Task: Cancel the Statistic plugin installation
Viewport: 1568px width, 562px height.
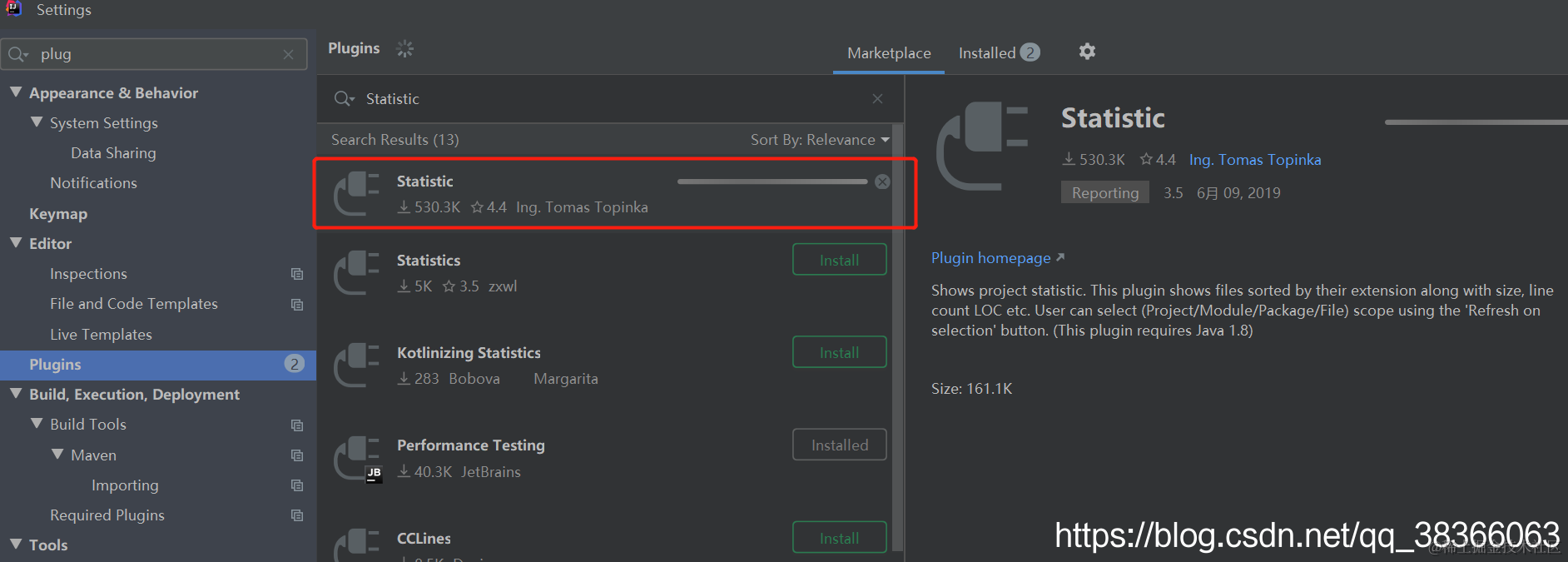Action: coord(882,182)
